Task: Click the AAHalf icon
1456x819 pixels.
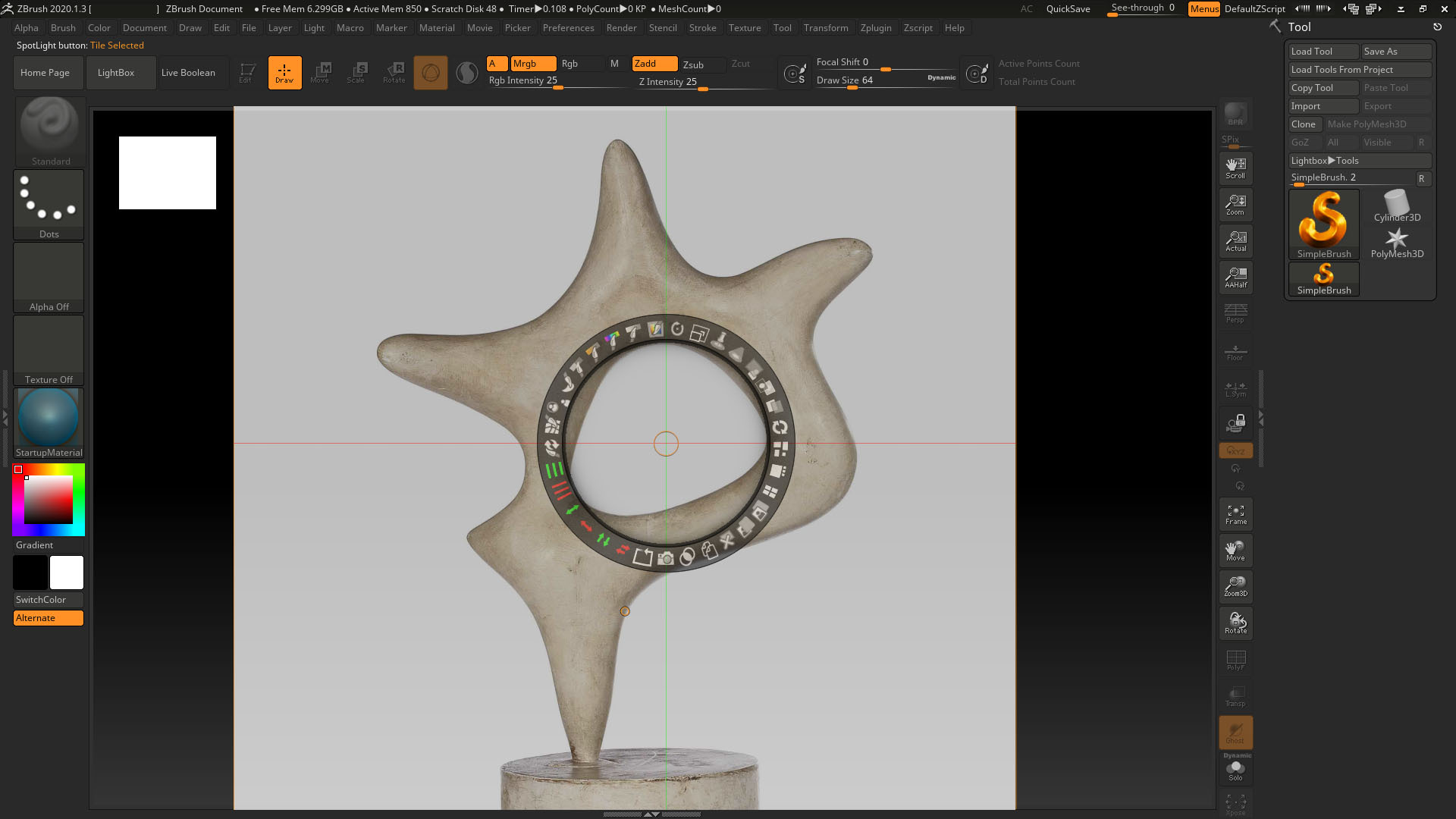Action: tap(1235, 278)
